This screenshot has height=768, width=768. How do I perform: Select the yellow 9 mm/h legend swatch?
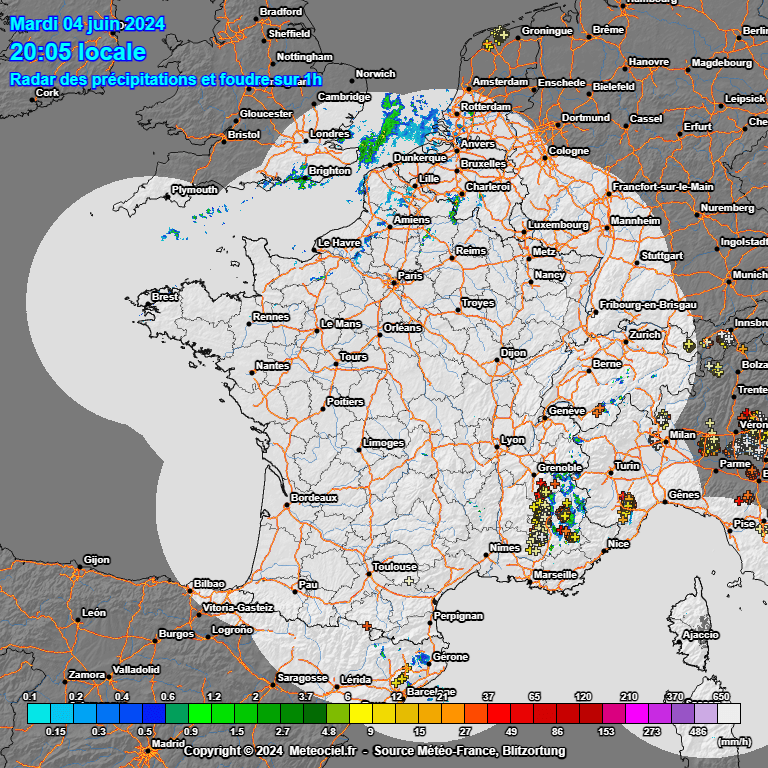click(x=361, y=714)
